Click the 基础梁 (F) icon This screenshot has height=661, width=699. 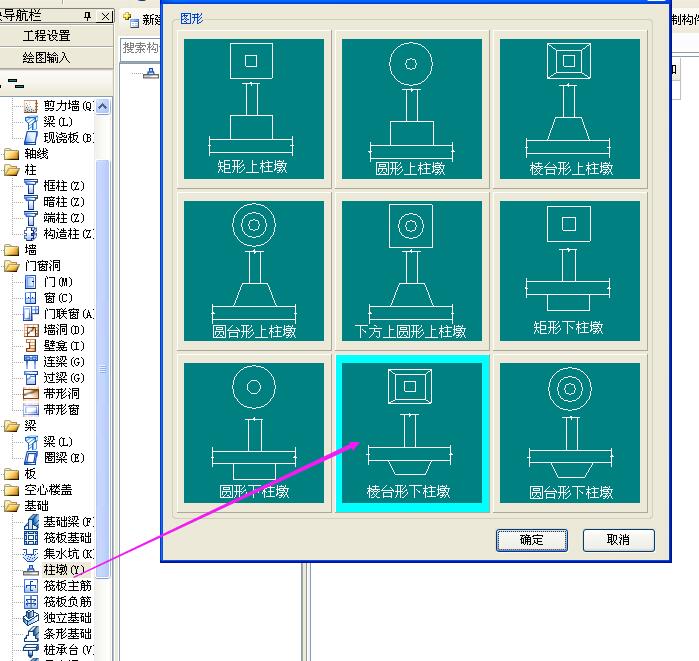(30, 522)
